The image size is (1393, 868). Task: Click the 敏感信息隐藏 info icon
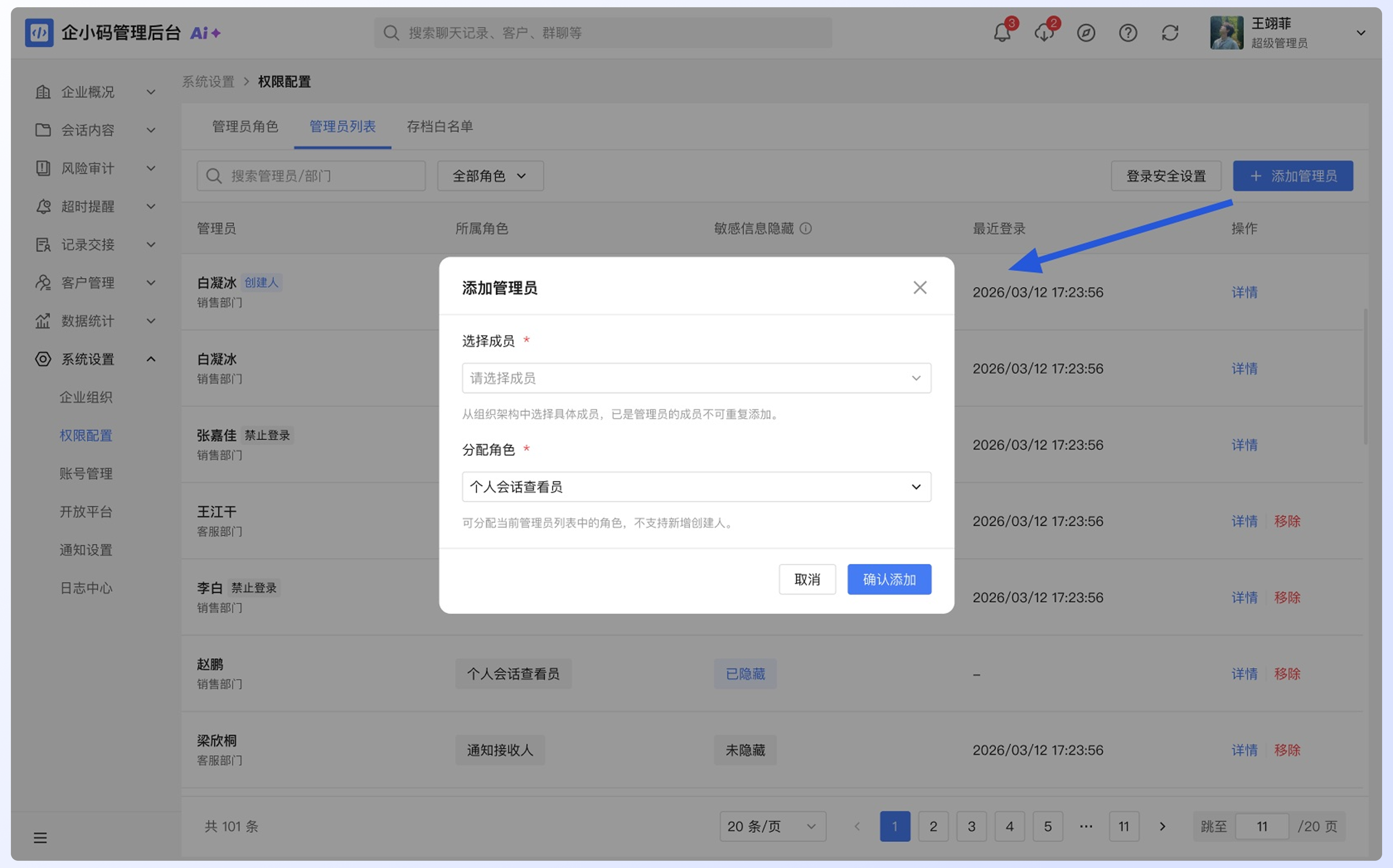pos(806,228)
